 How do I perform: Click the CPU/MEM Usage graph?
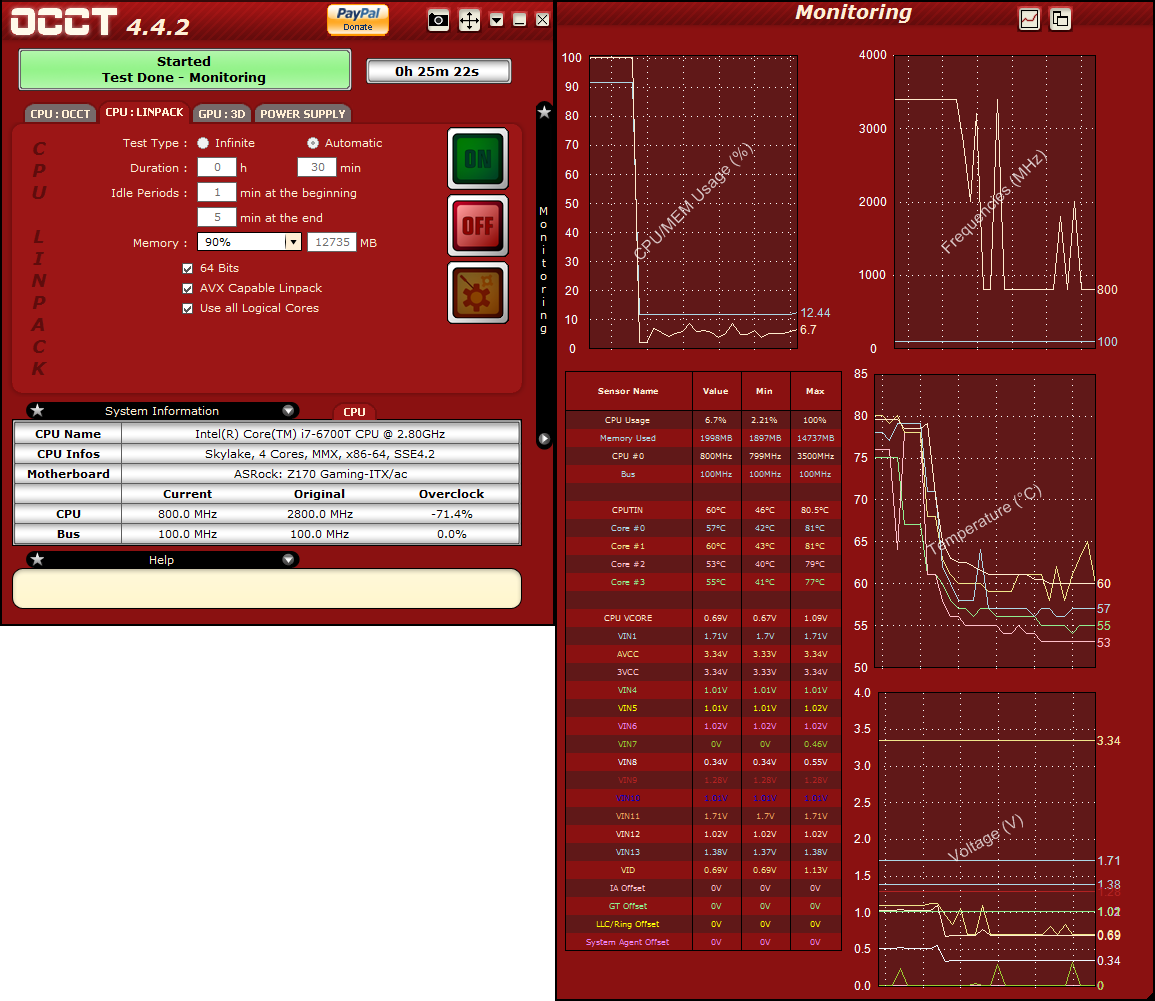[x=693, y=202]
